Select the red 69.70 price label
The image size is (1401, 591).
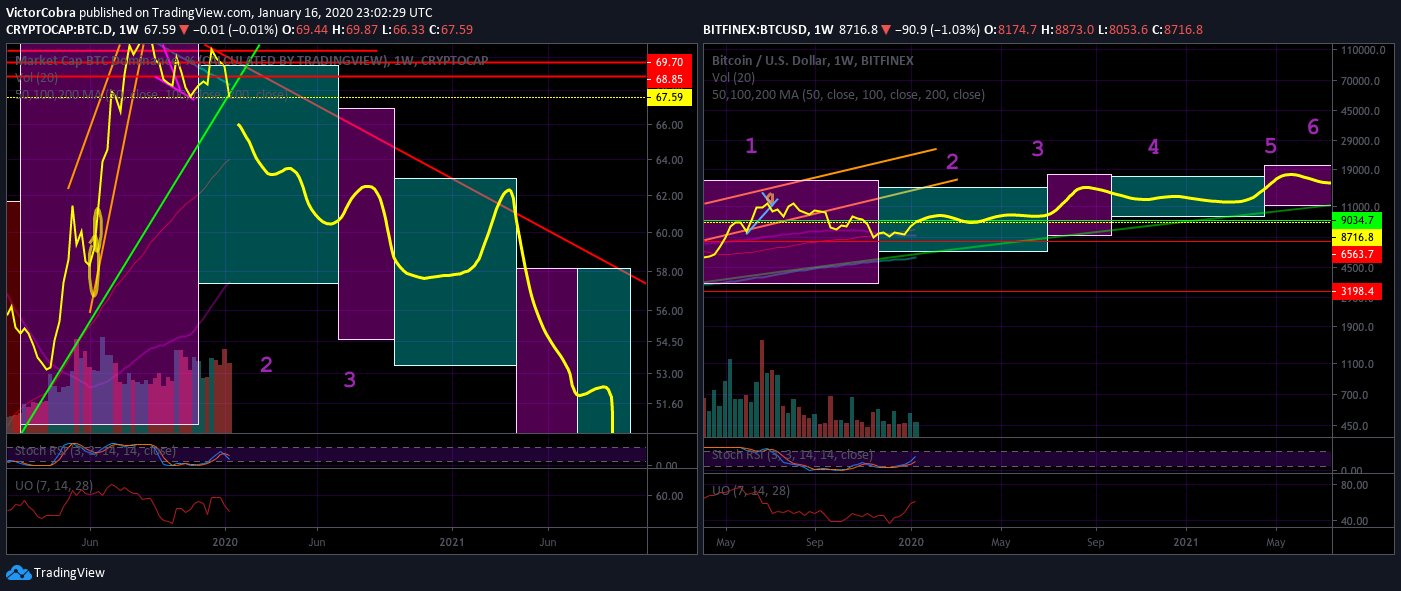(x=669, y=62)
